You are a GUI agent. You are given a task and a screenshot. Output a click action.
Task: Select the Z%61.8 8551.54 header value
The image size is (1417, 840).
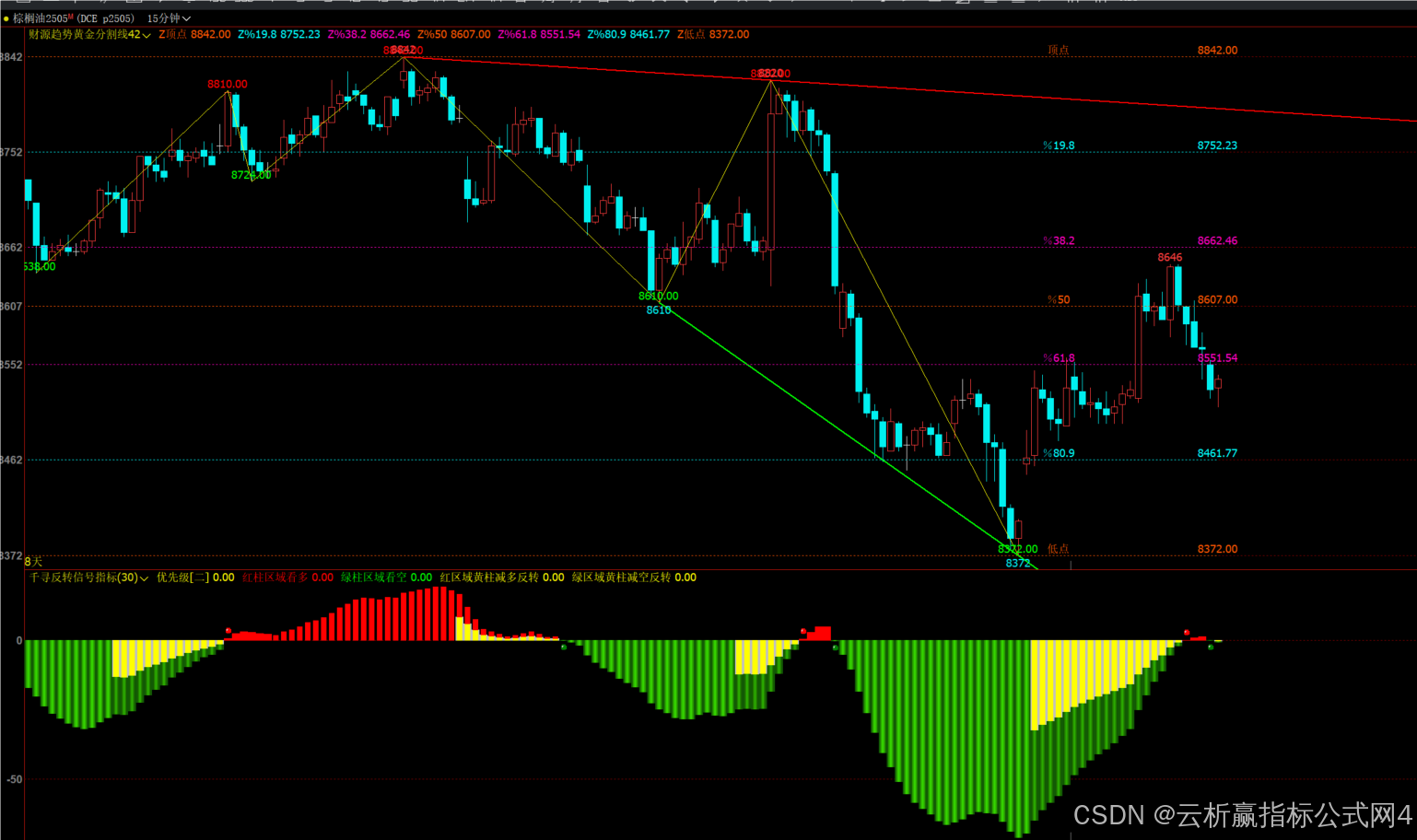tap(539, 34)
